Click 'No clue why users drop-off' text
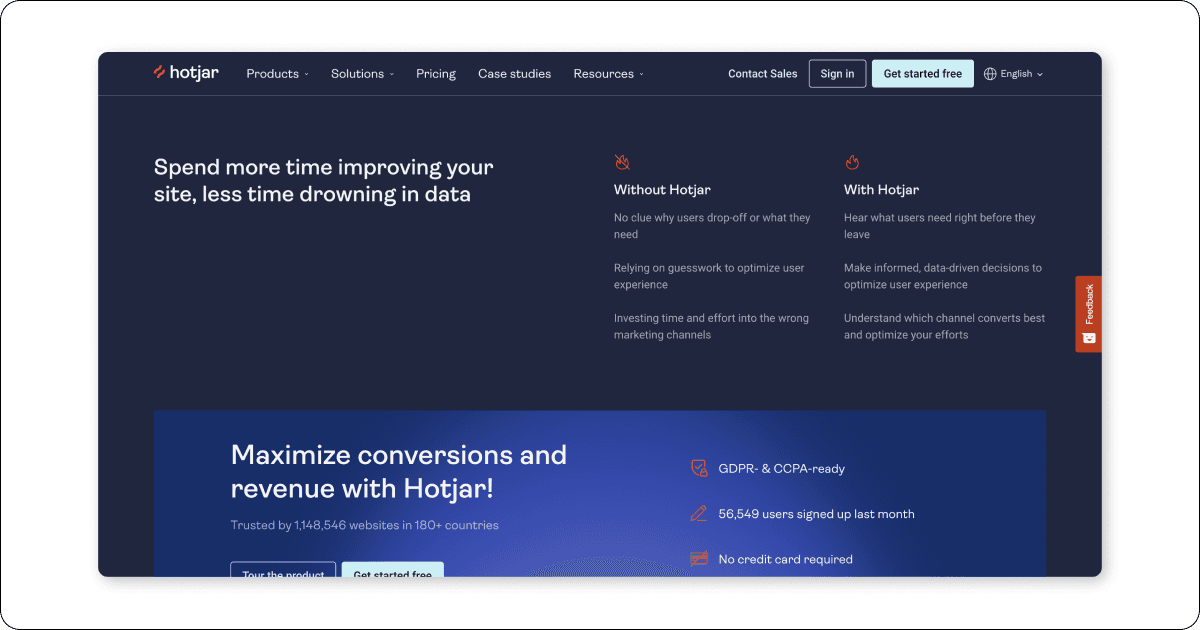 tap(712, 226)
